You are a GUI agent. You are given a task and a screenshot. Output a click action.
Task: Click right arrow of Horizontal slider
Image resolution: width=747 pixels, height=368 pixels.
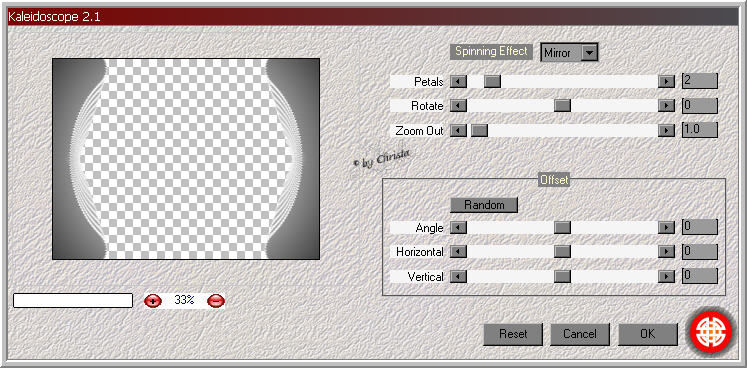pos(666,251)
